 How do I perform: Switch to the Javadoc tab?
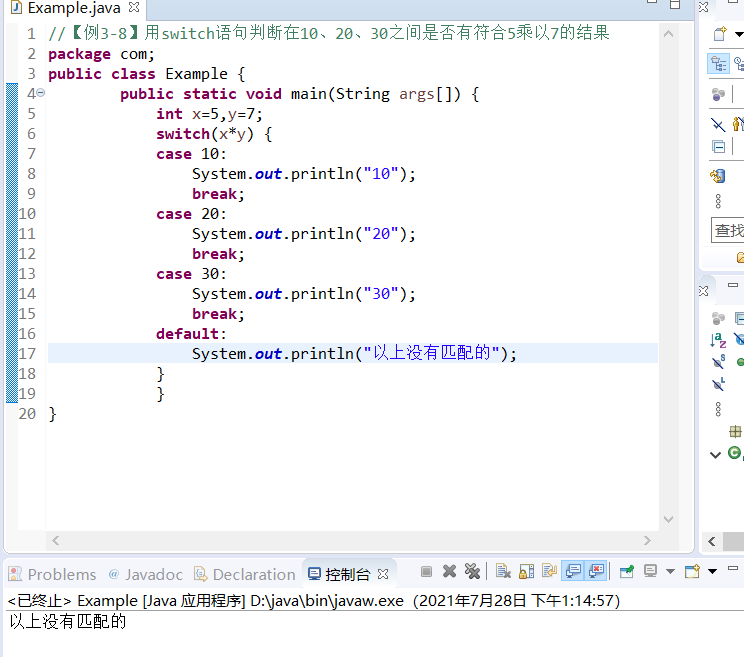pos(145,574)
